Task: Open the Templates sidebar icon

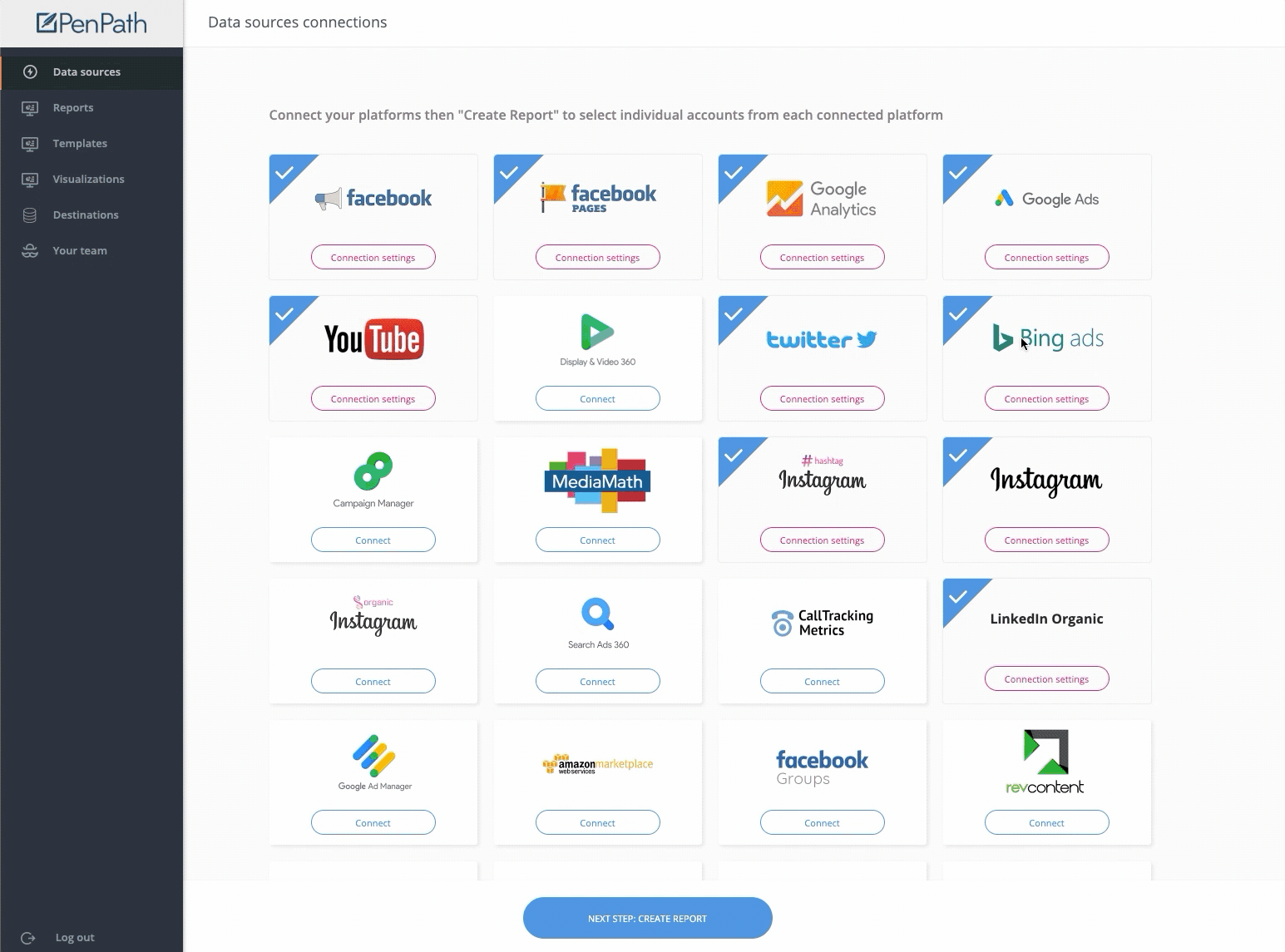Action: tap(30, 143)
